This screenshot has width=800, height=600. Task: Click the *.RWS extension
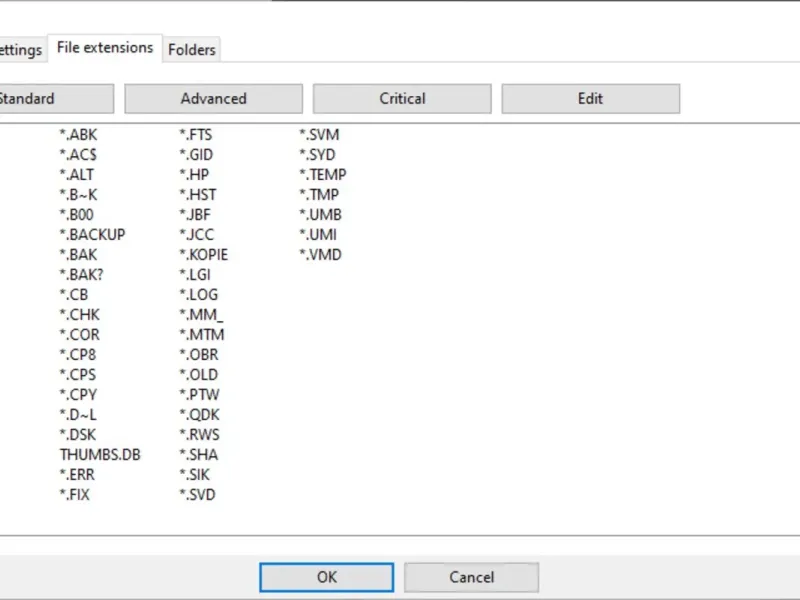coord(199,435)
